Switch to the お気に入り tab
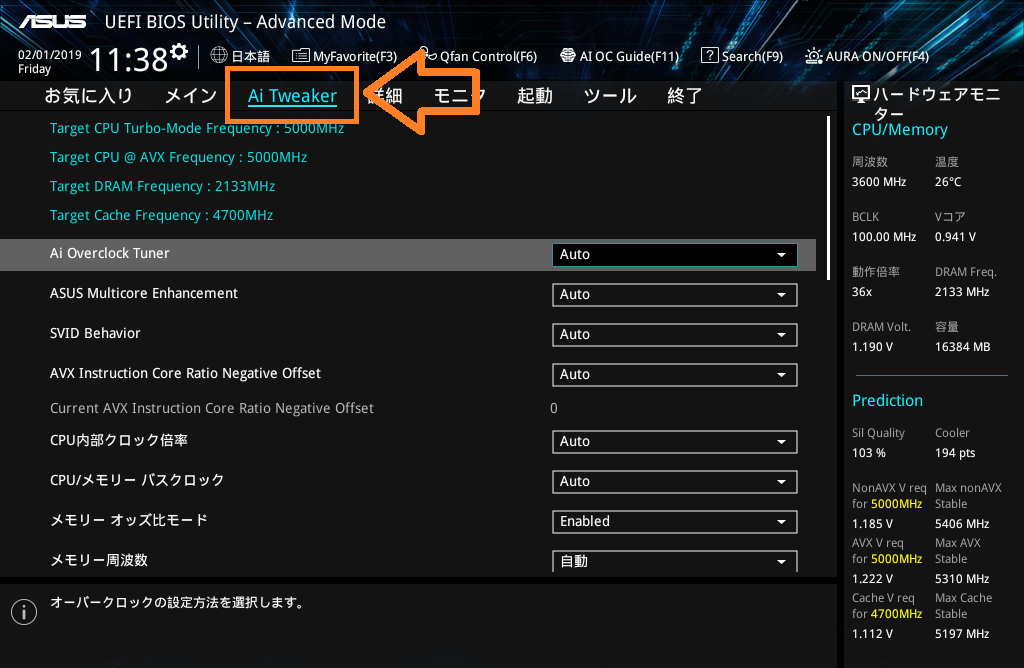 point(88,96)
